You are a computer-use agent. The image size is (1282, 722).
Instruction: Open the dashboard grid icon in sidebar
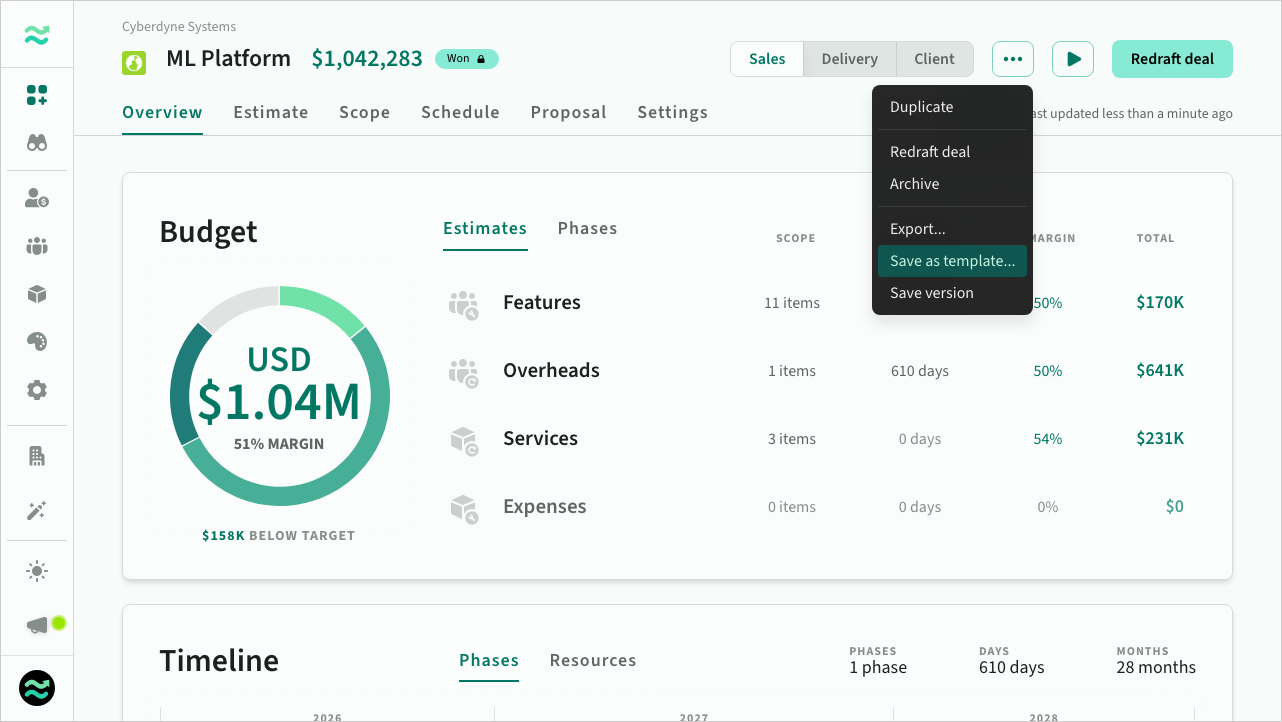37,96
